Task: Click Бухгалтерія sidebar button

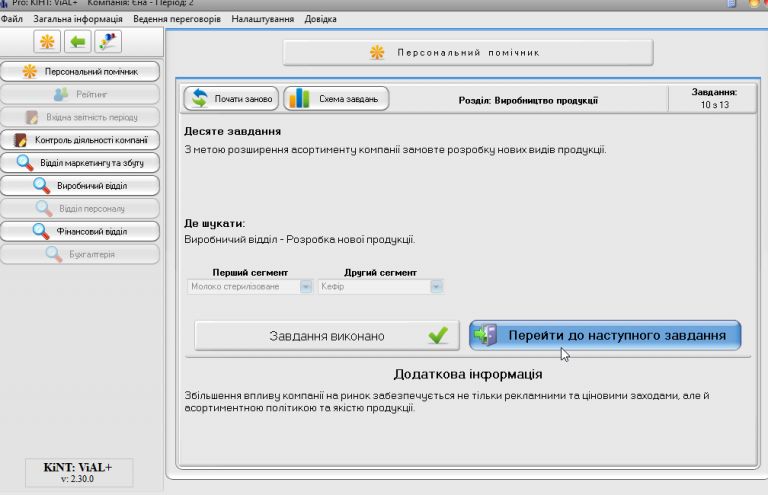Action: (x=80, y=255)
